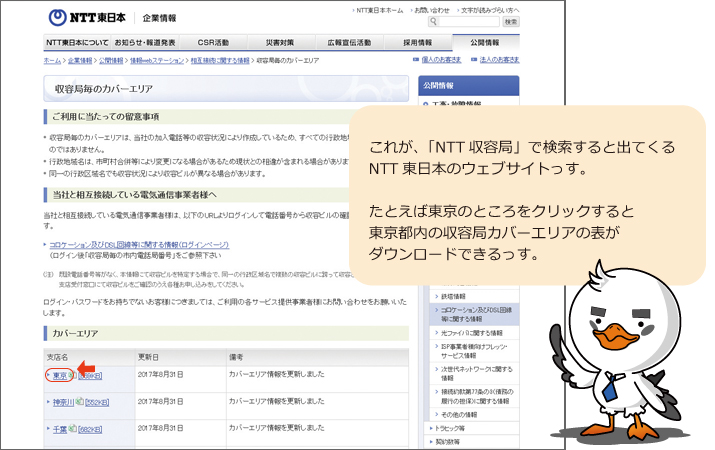Go to 相互接続に関する情報 breadcrumb link
Screen dimensions: 715x450
pos(220,60)
